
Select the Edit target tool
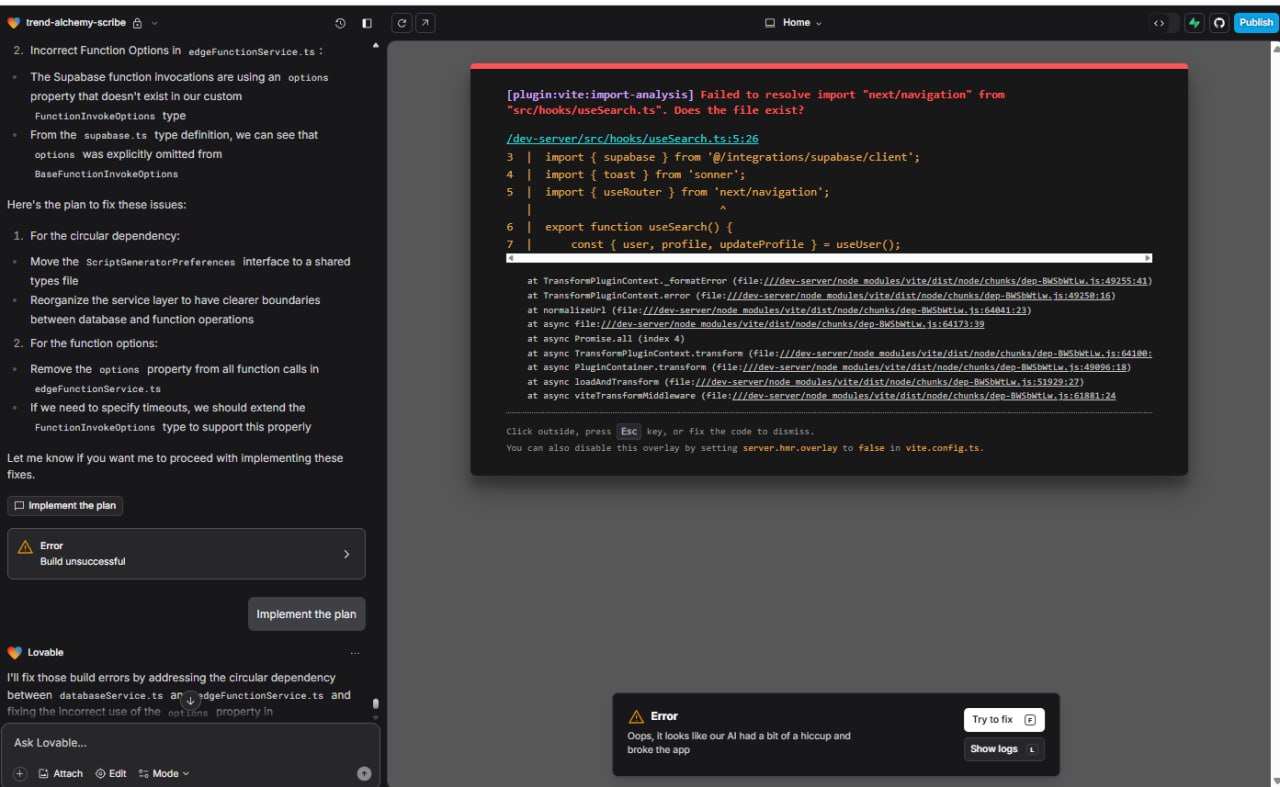pos(111,773)
